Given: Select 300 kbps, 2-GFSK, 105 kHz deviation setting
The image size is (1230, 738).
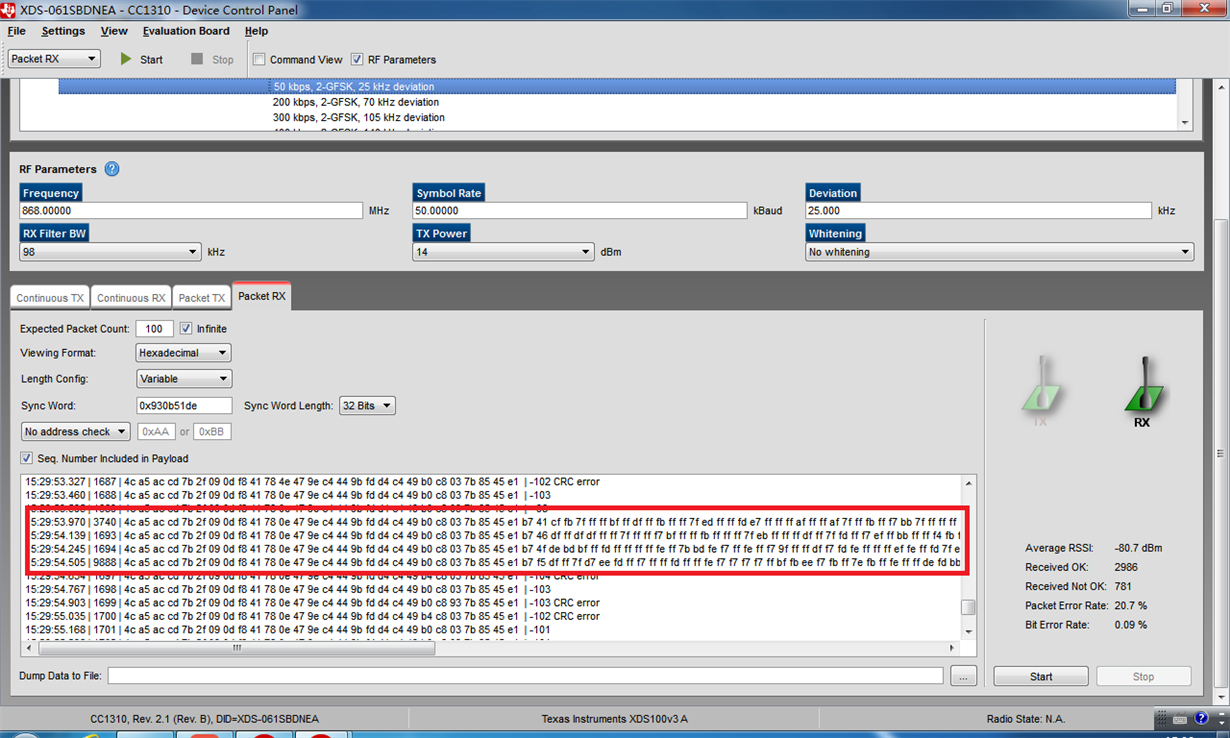Looking at the screenshot, I should (359, 117).
